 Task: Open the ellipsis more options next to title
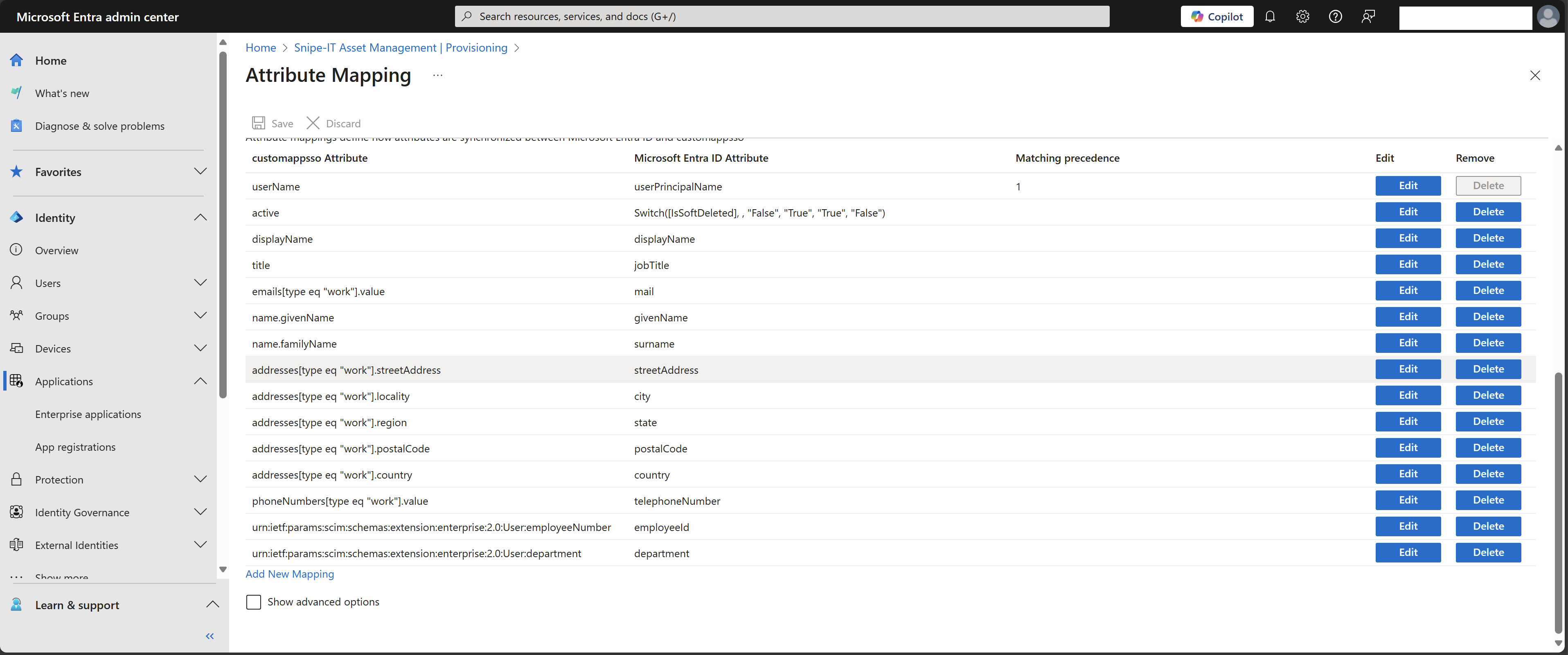click(438, 75)
